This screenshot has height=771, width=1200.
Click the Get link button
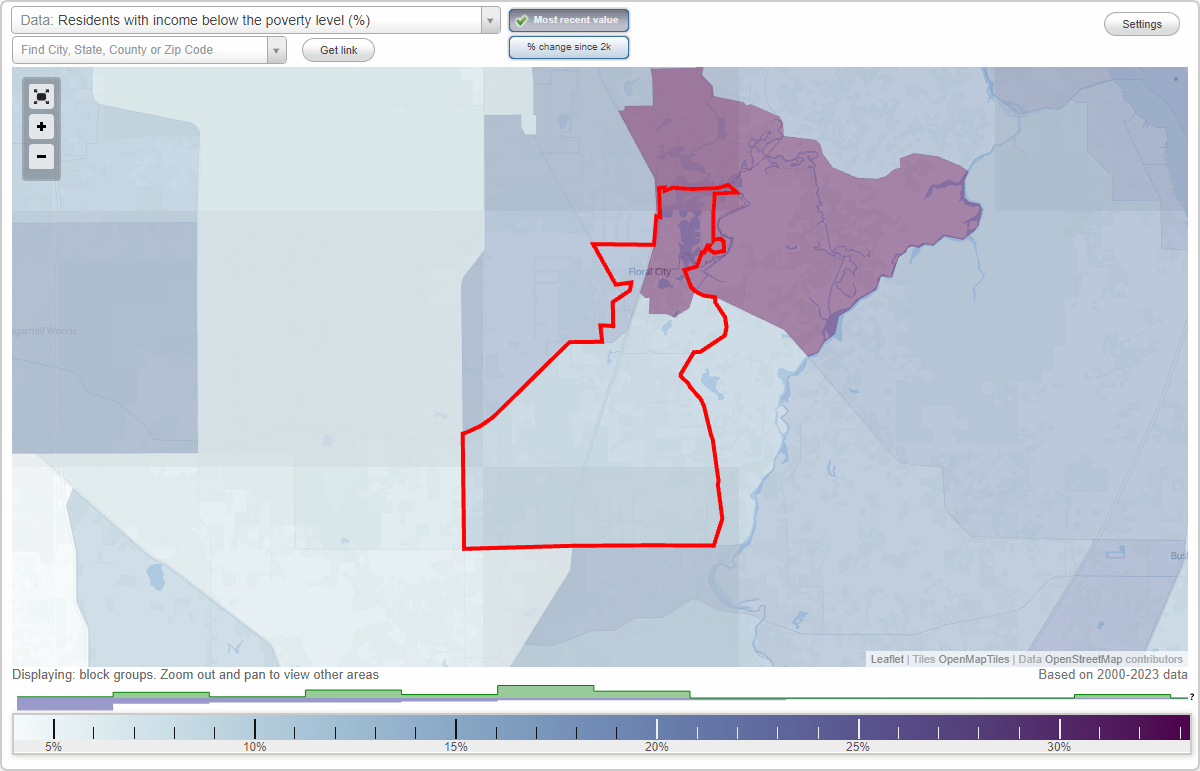pyautogui.click(x=338, y=50)
